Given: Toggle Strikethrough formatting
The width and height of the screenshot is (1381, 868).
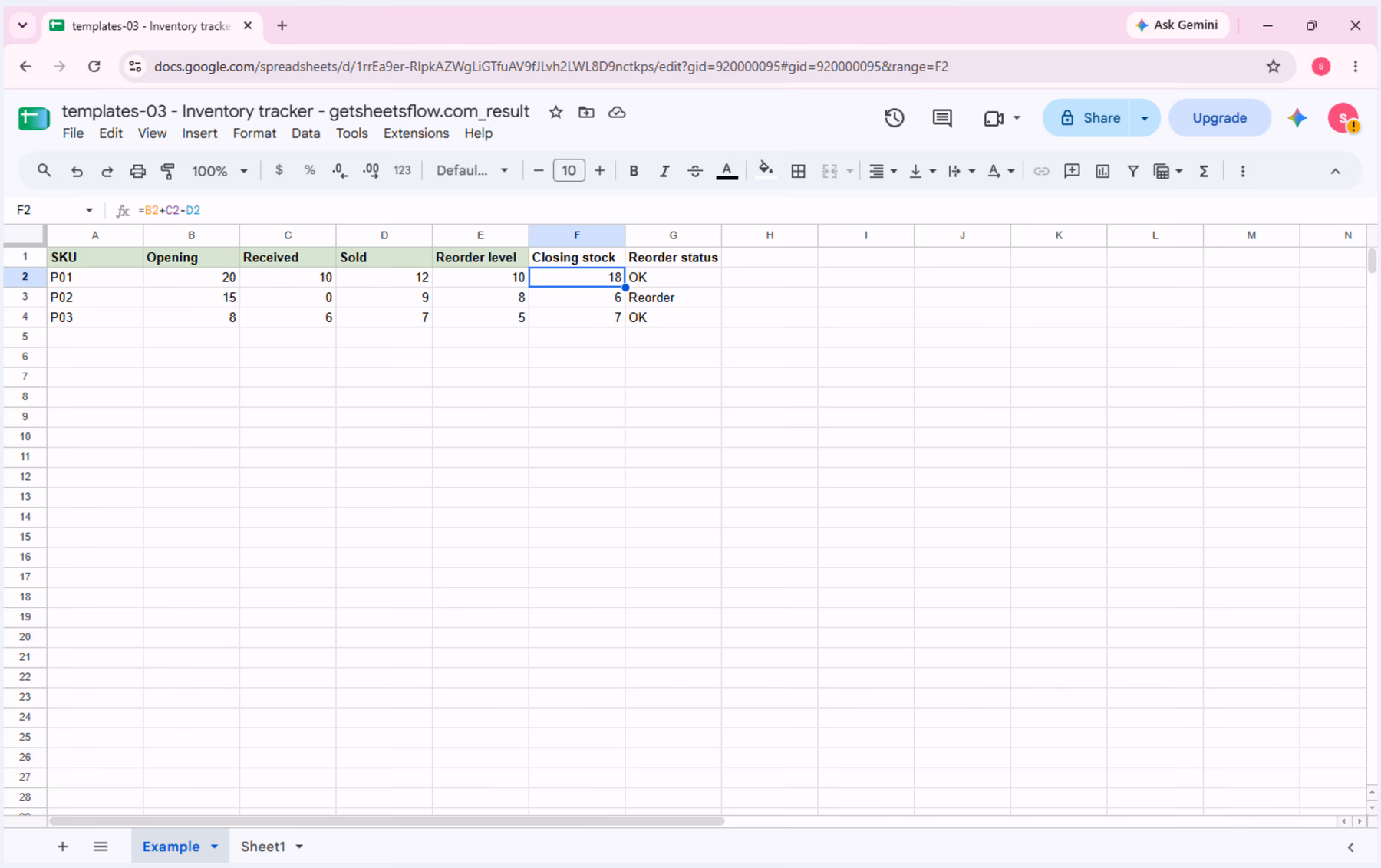Looking at the screenshot, I should coord(694,171).
